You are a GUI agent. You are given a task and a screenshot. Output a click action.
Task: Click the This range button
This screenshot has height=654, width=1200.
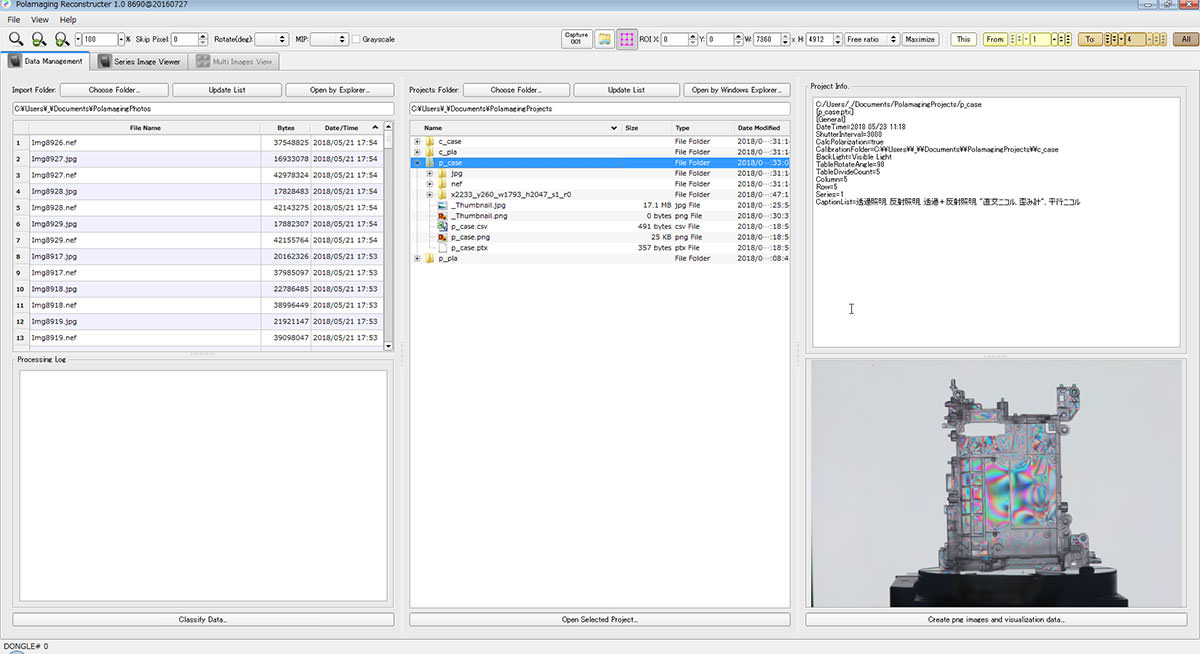[x=963, y=39]
